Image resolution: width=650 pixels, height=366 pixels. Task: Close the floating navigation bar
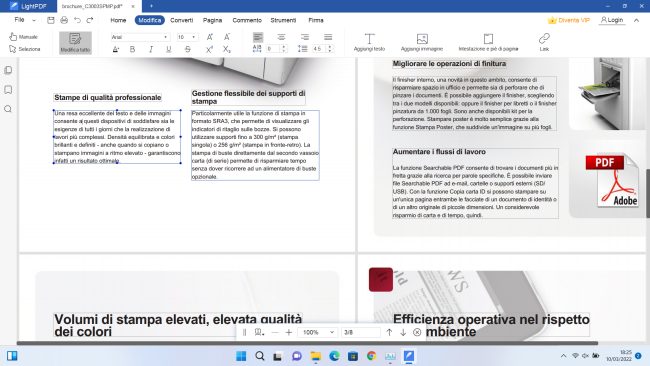[417, 332]
